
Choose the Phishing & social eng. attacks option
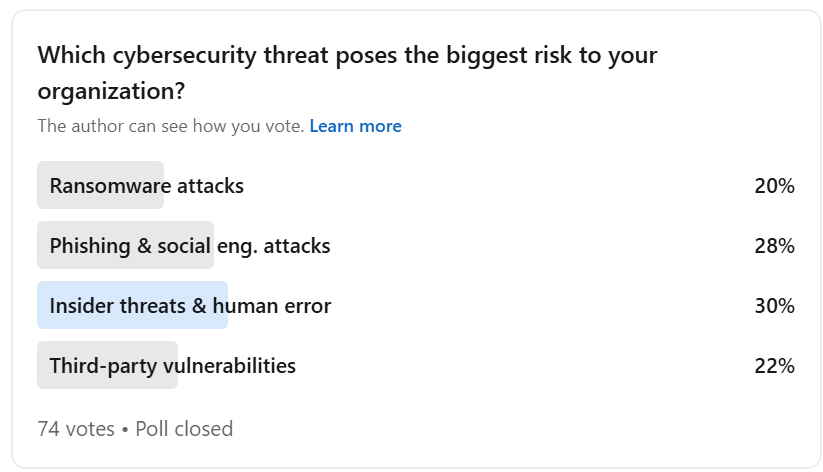point(189,246)
